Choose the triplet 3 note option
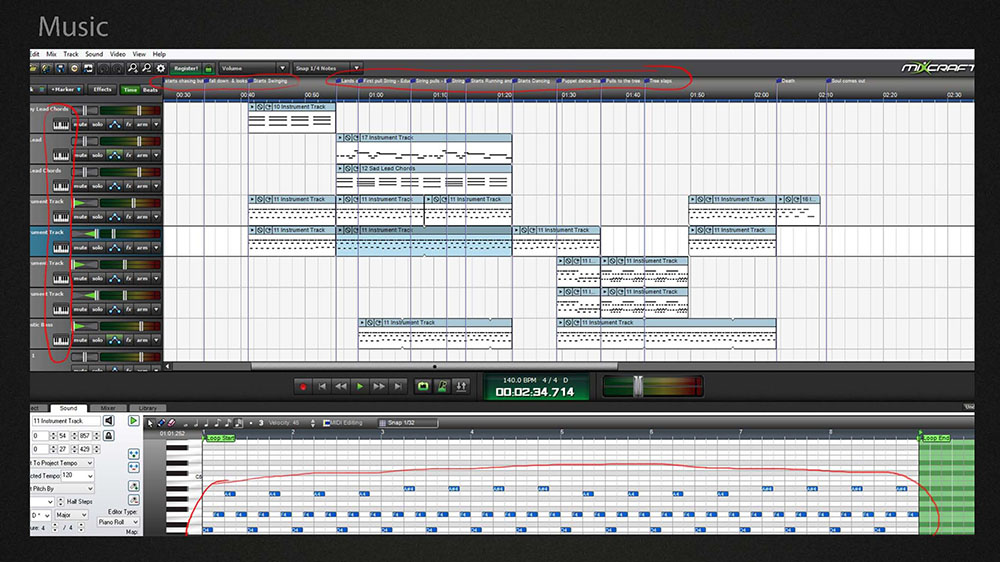This screenshot has height=562, width=1000. (261, 423)
